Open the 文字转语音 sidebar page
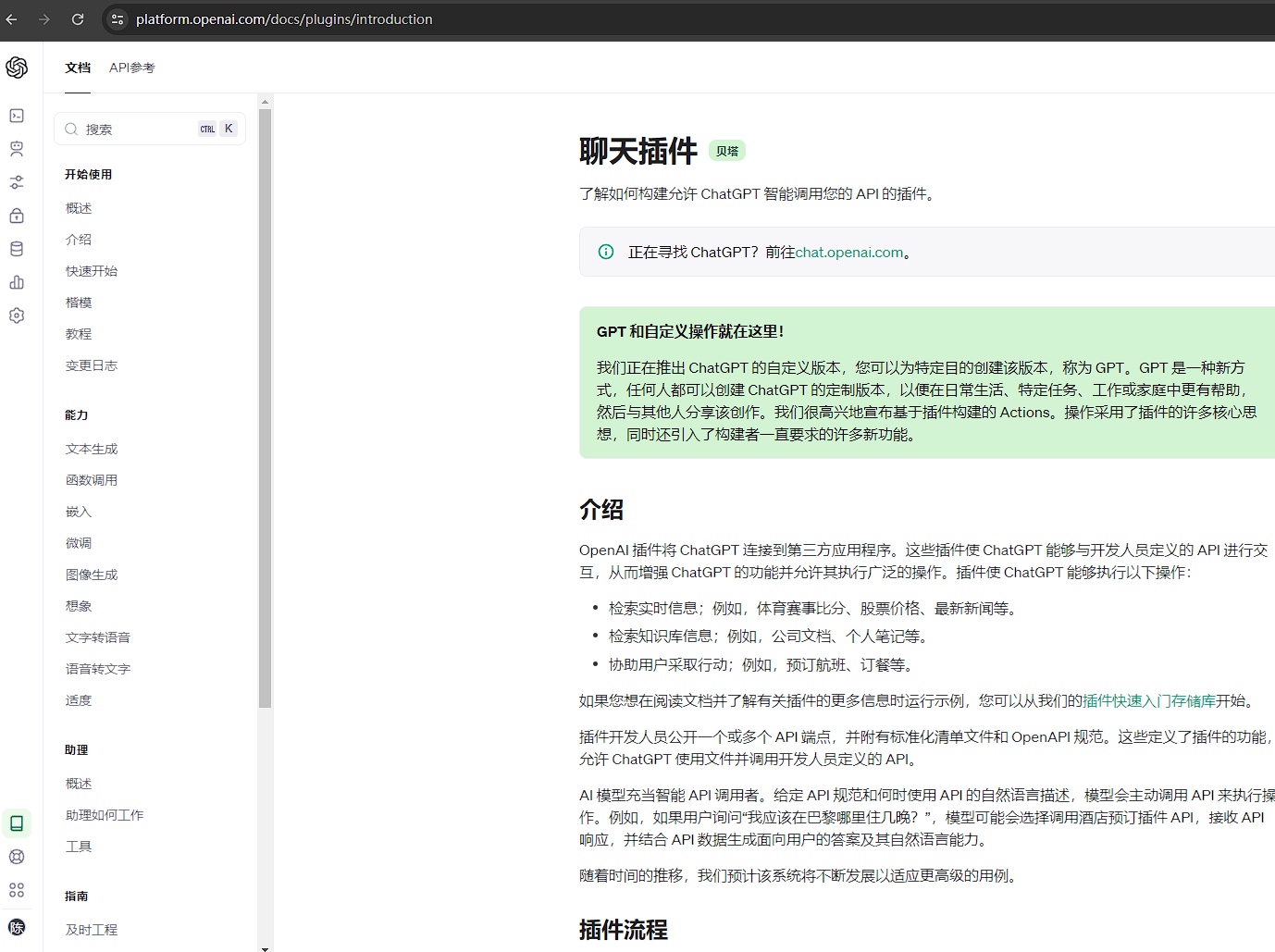This screenshot has height=952, width=1275. [98, 637]
